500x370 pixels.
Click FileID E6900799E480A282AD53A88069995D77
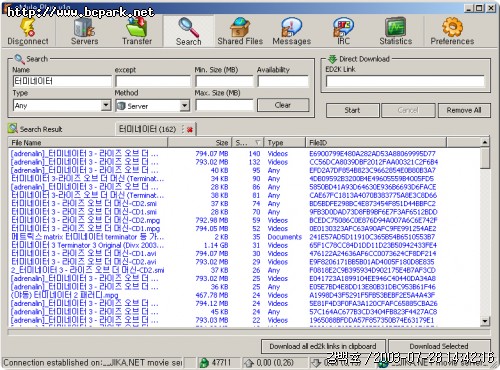pyautogui.click(x=372, y=154)
